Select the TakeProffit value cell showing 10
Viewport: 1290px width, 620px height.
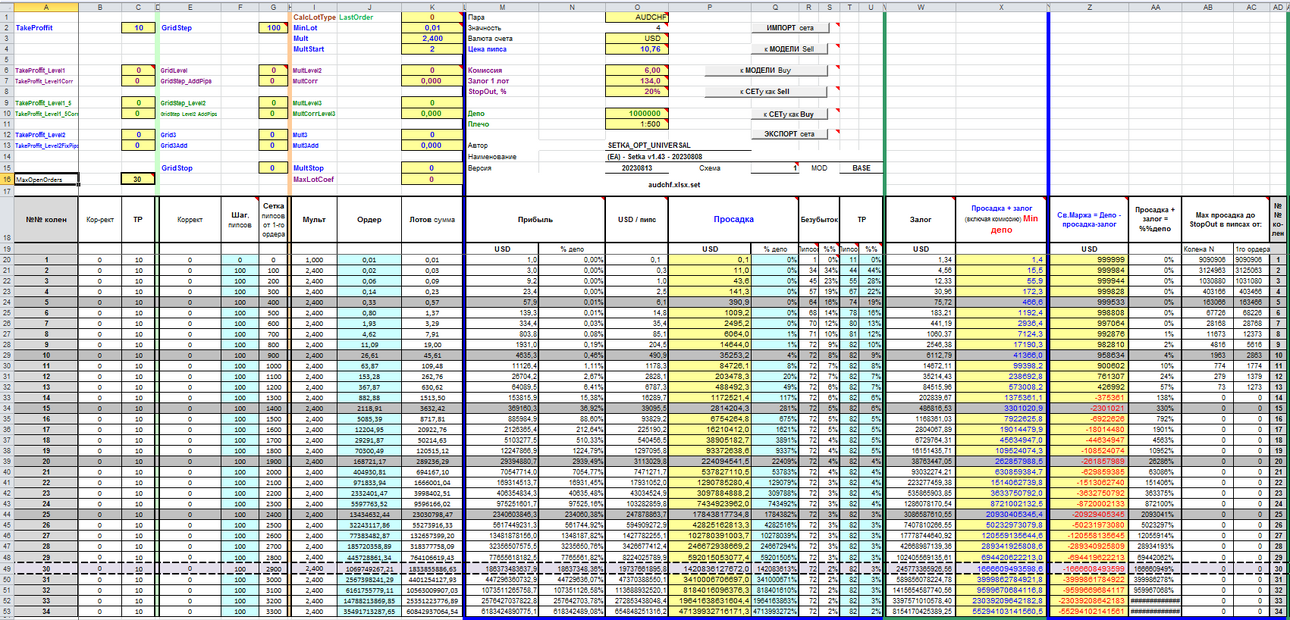(x=137, y=28)
